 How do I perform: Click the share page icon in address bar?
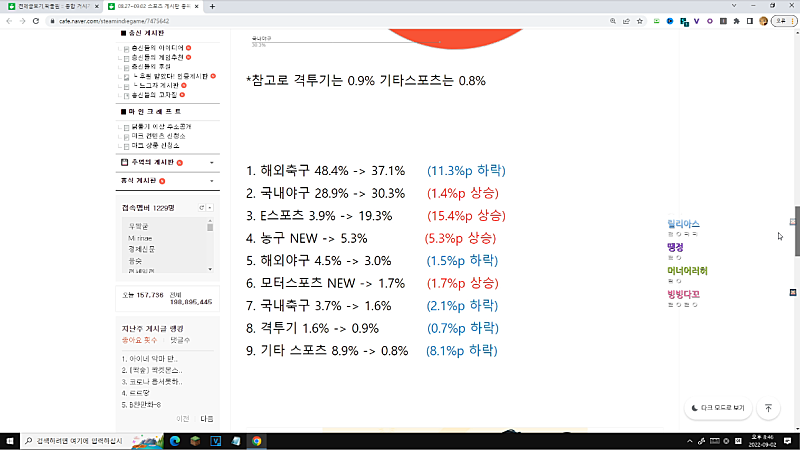pos(626,21)
